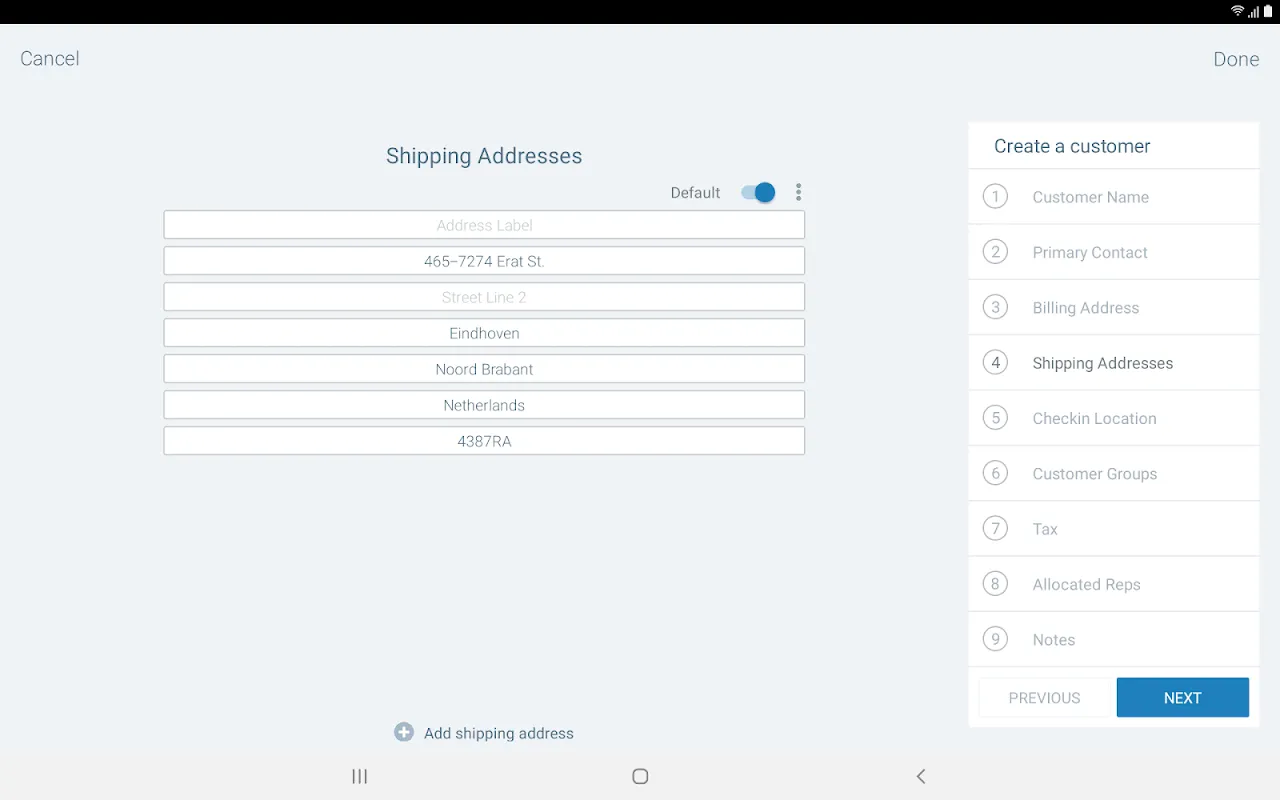Click the PREVIOUS button
1280x800 pixels.
point(1045,698)
